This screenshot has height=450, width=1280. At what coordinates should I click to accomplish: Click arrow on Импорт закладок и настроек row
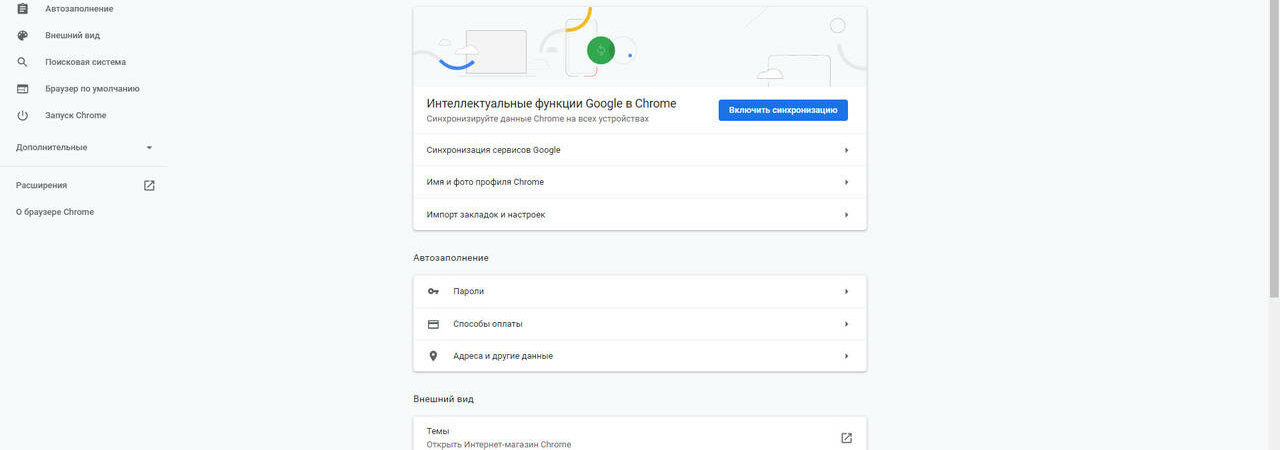click(x=846, y=215)
